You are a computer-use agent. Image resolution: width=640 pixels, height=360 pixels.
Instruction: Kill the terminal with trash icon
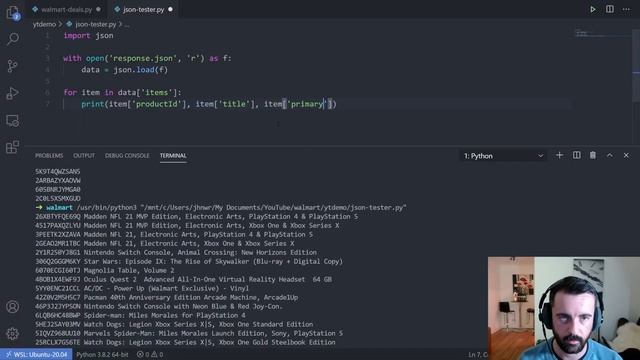(593, 156)
